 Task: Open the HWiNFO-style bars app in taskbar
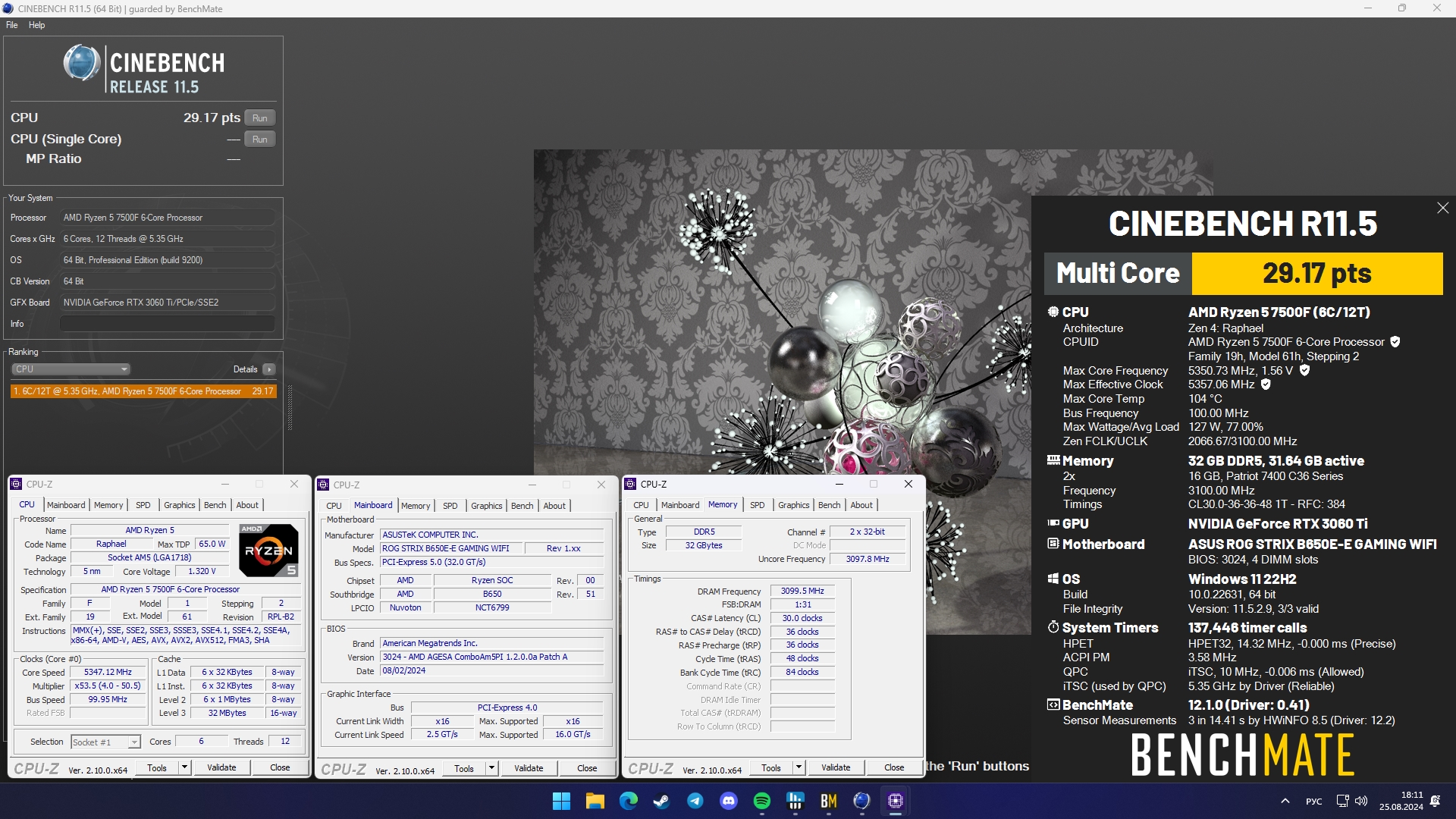tap(795, 801)
